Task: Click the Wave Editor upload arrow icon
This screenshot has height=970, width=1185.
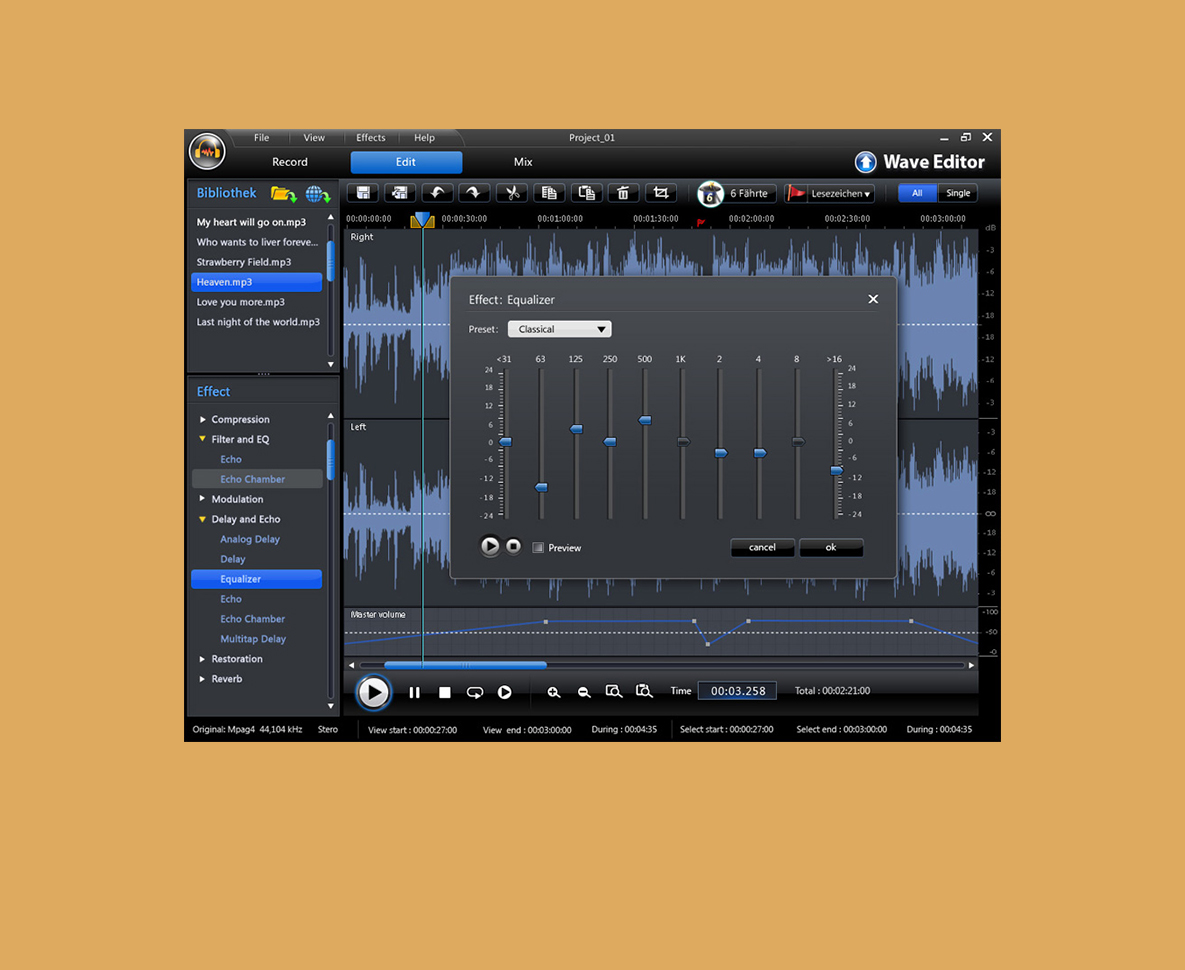Action: point(865,162)
